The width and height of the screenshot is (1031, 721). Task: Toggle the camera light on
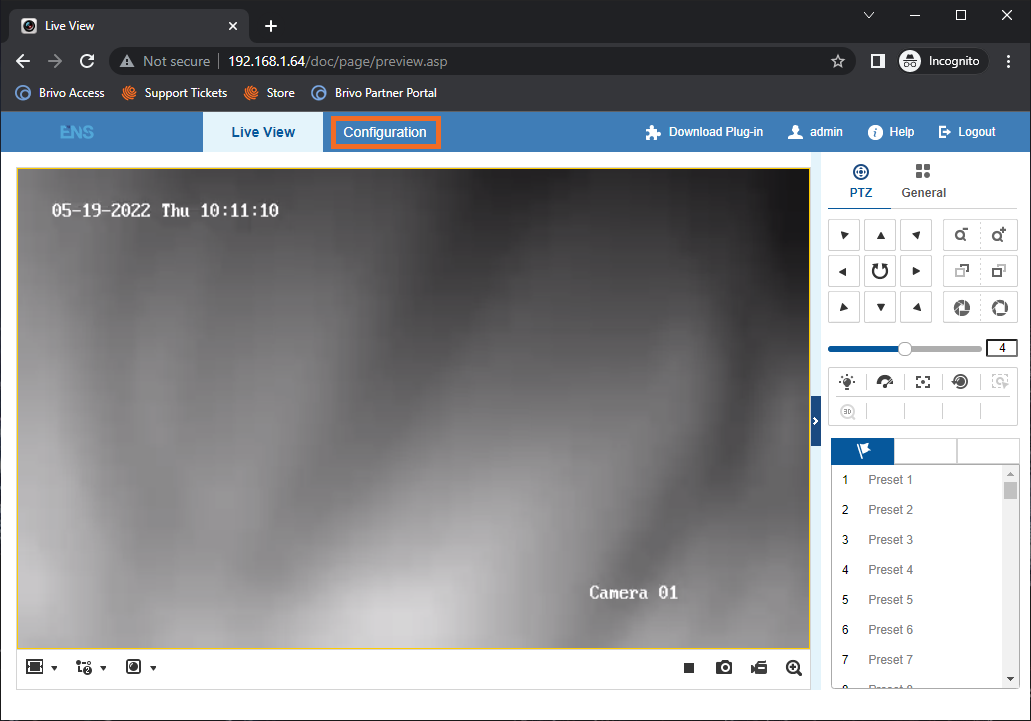847,382
